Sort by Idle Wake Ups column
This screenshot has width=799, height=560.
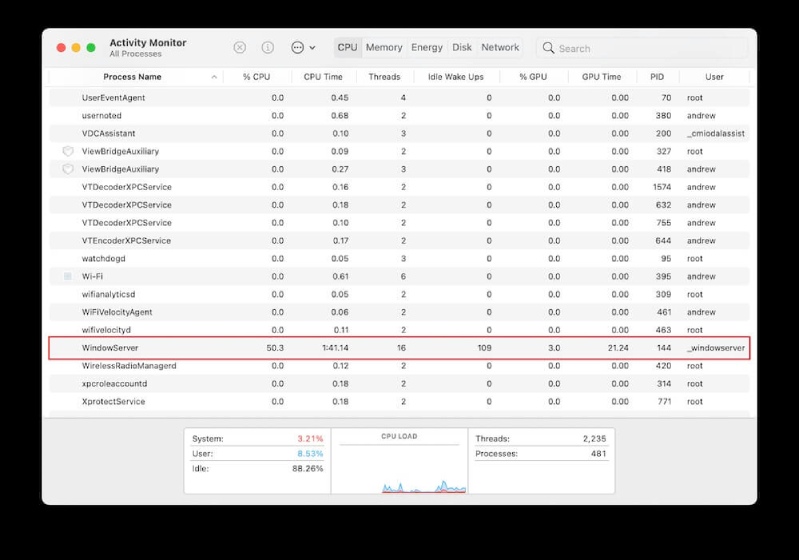456,77
